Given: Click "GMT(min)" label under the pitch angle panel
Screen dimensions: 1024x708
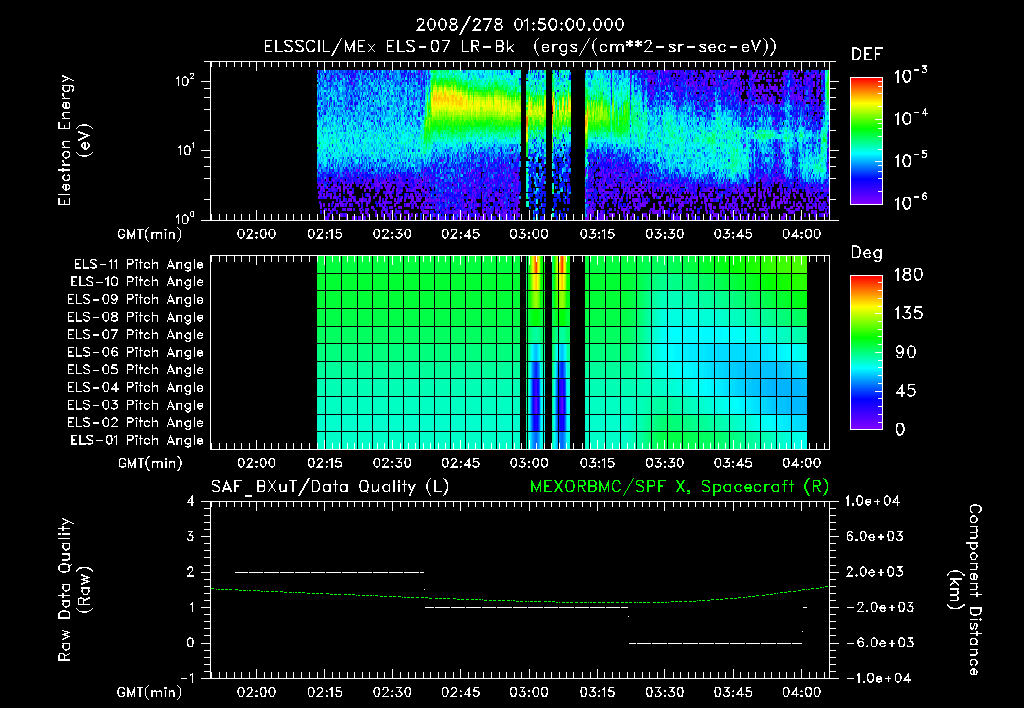Looking at the screenshot, I should click(x=150, y=463).
